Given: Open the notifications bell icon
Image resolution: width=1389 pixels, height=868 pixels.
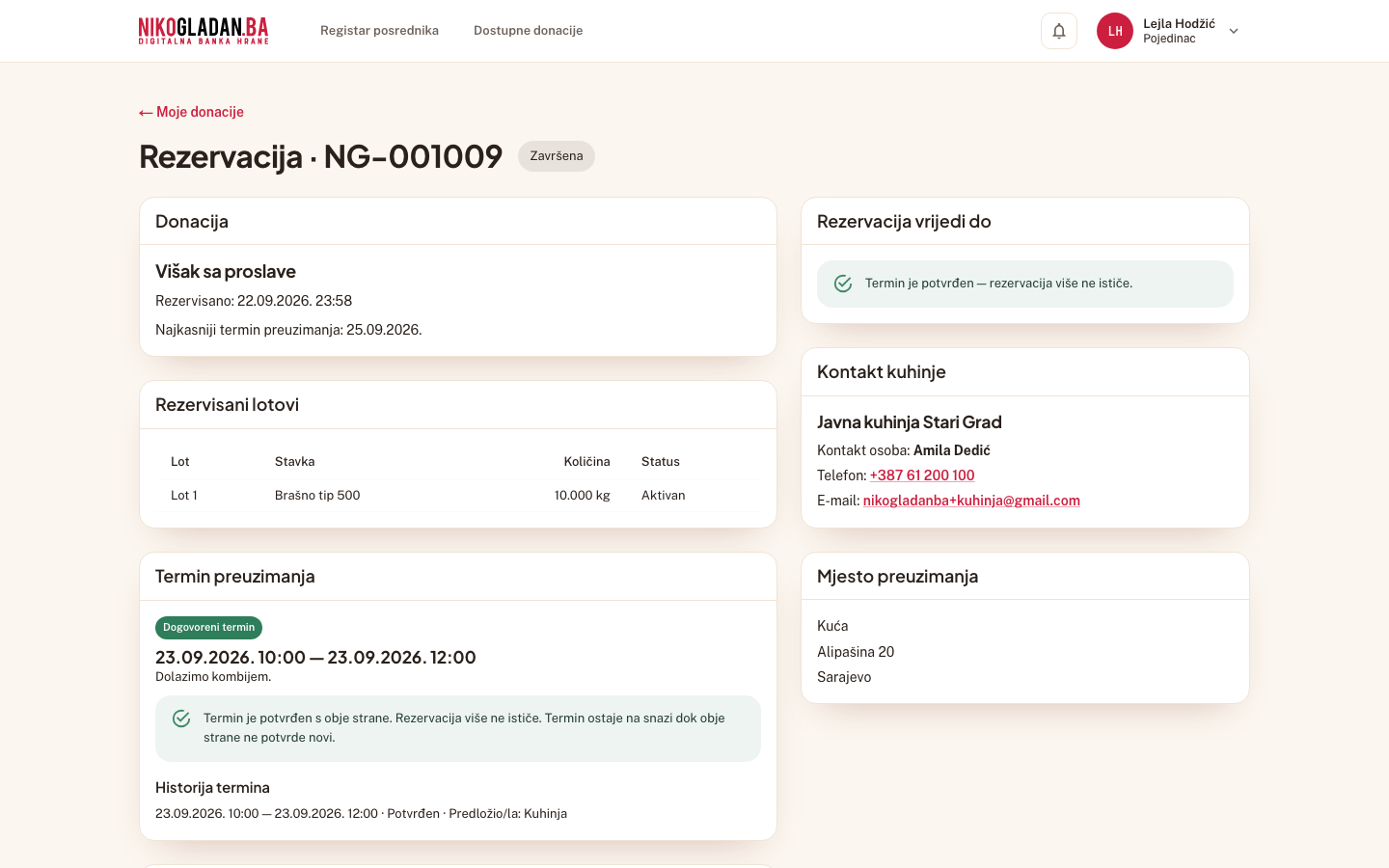Looking at the screenshot, I should pos(1059,31).
